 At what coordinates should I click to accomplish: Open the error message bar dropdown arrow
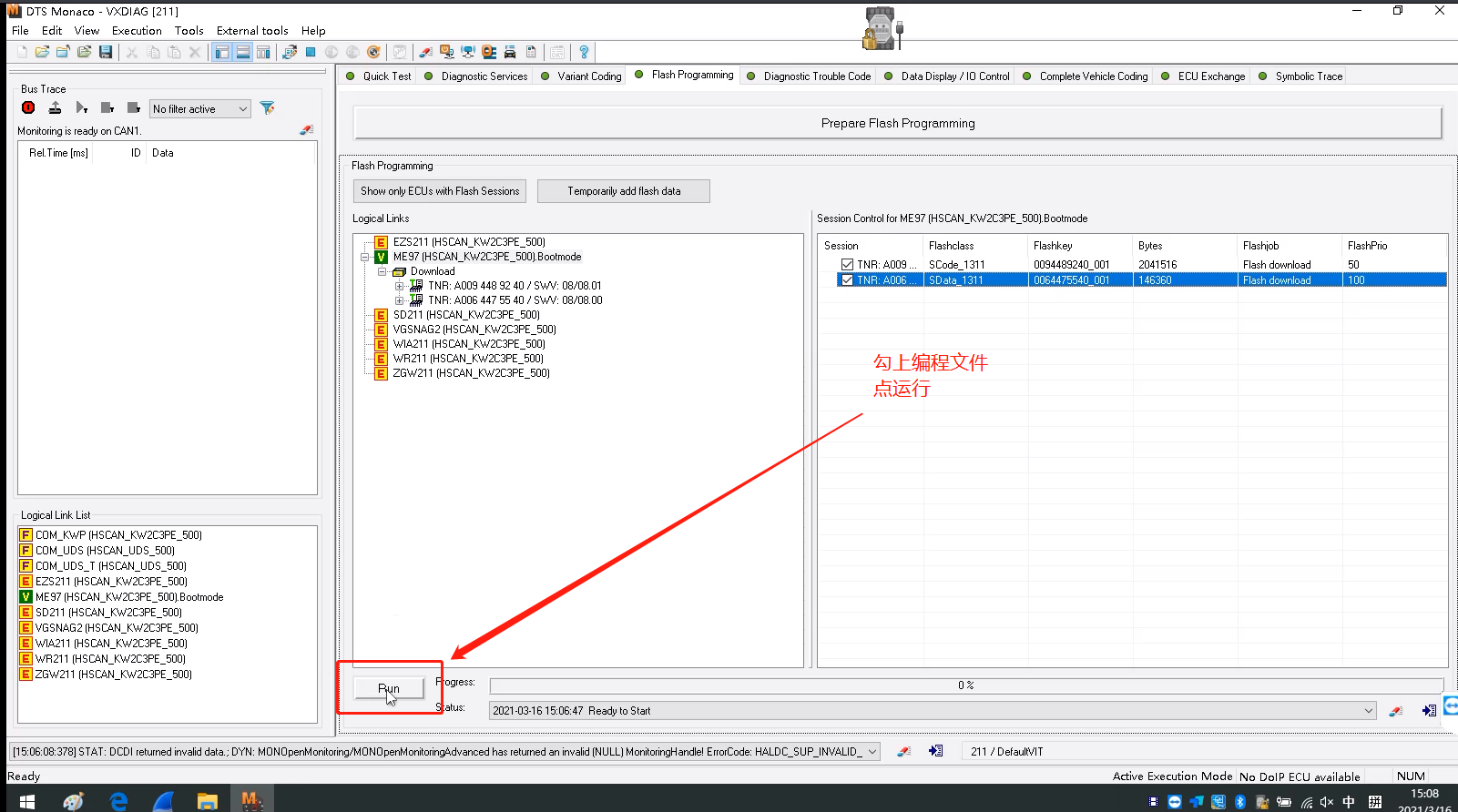(x=872, y=751)
